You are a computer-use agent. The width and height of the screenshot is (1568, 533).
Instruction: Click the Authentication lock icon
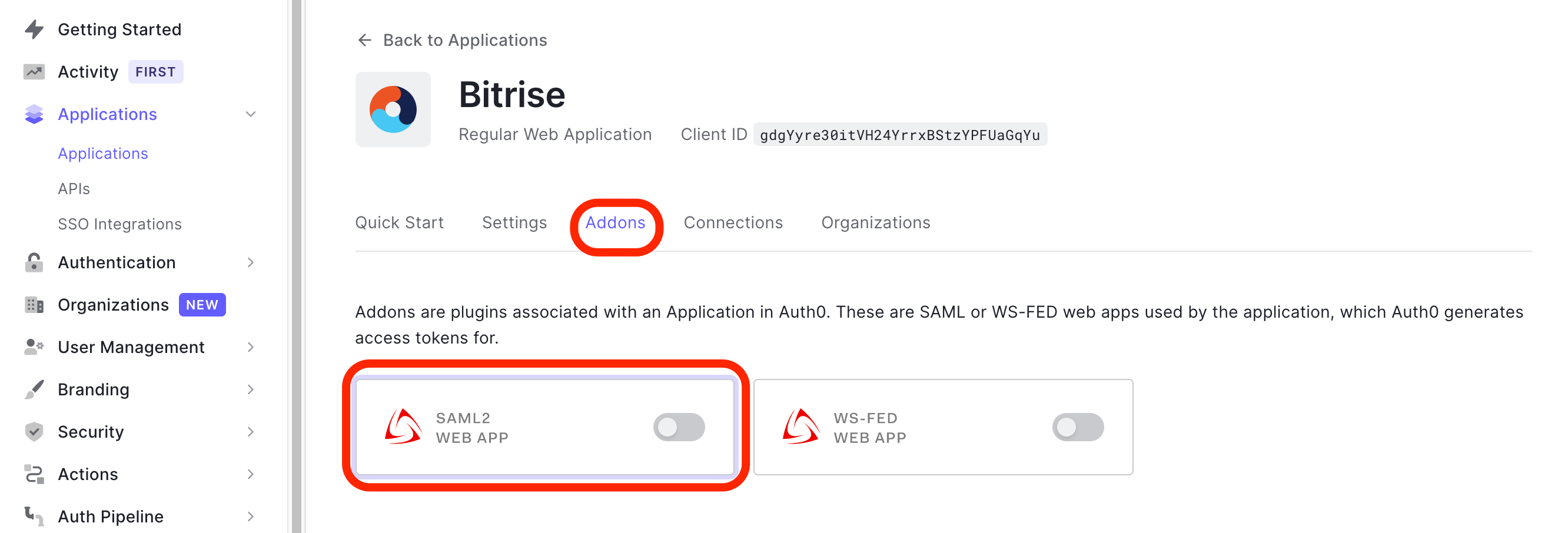(x=34, y=262)
